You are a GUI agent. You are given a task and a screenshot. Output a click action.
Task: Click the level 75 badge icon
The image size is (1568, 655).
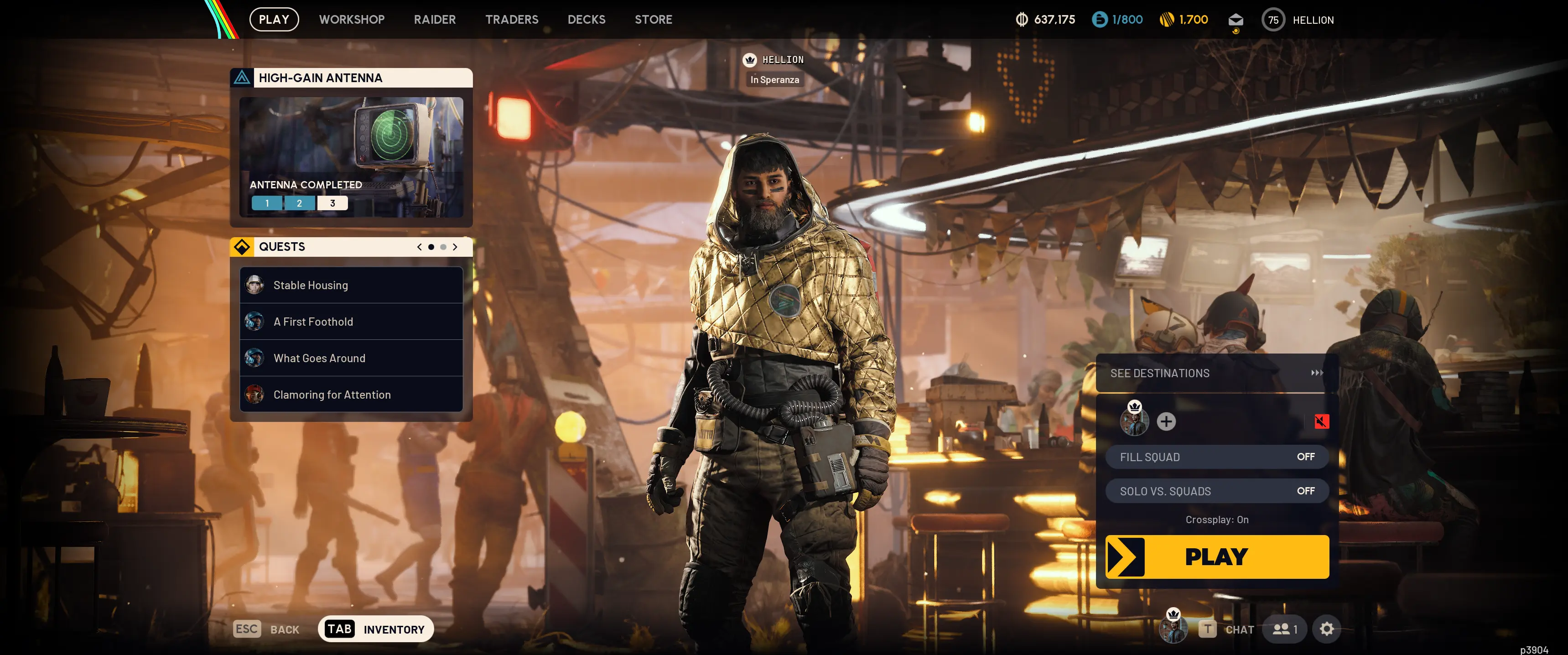[1273, 20]
